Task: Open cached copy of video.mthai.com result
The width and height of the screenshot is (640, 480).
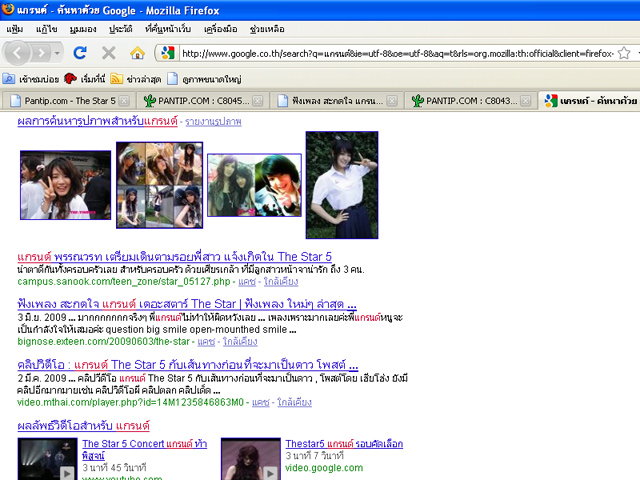Action: coord(261,402)
